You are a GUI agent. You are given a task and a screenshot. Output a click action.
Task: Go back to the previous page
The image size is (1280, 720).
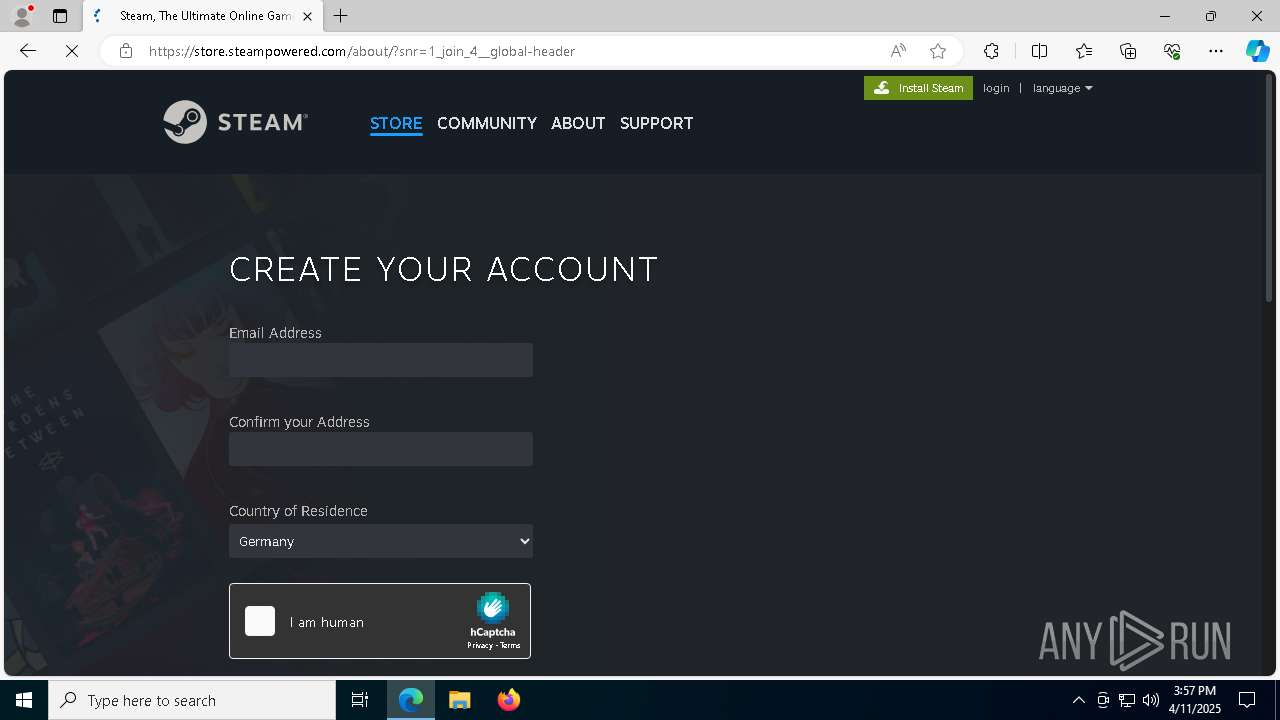coord(28,51)
